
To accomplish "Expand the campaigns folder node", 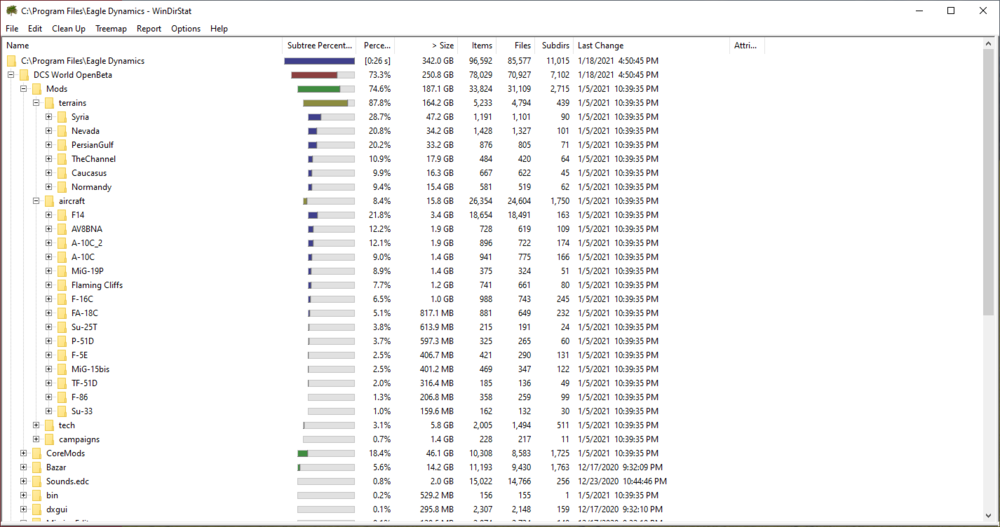I will click(36, 439).
